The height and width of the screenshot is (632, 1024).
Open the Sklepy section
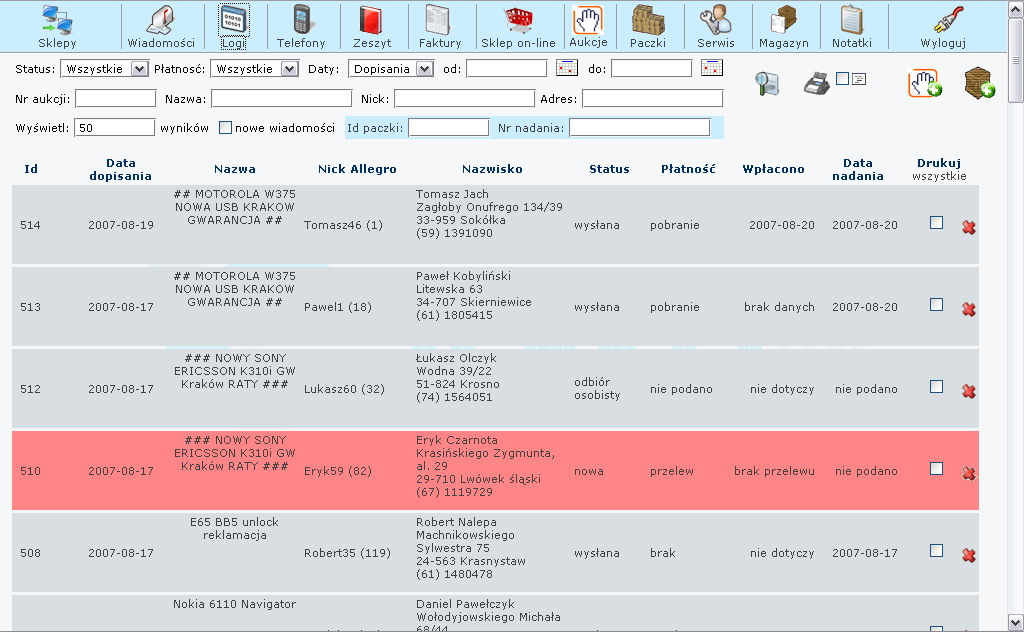click(x=57, y=27)
